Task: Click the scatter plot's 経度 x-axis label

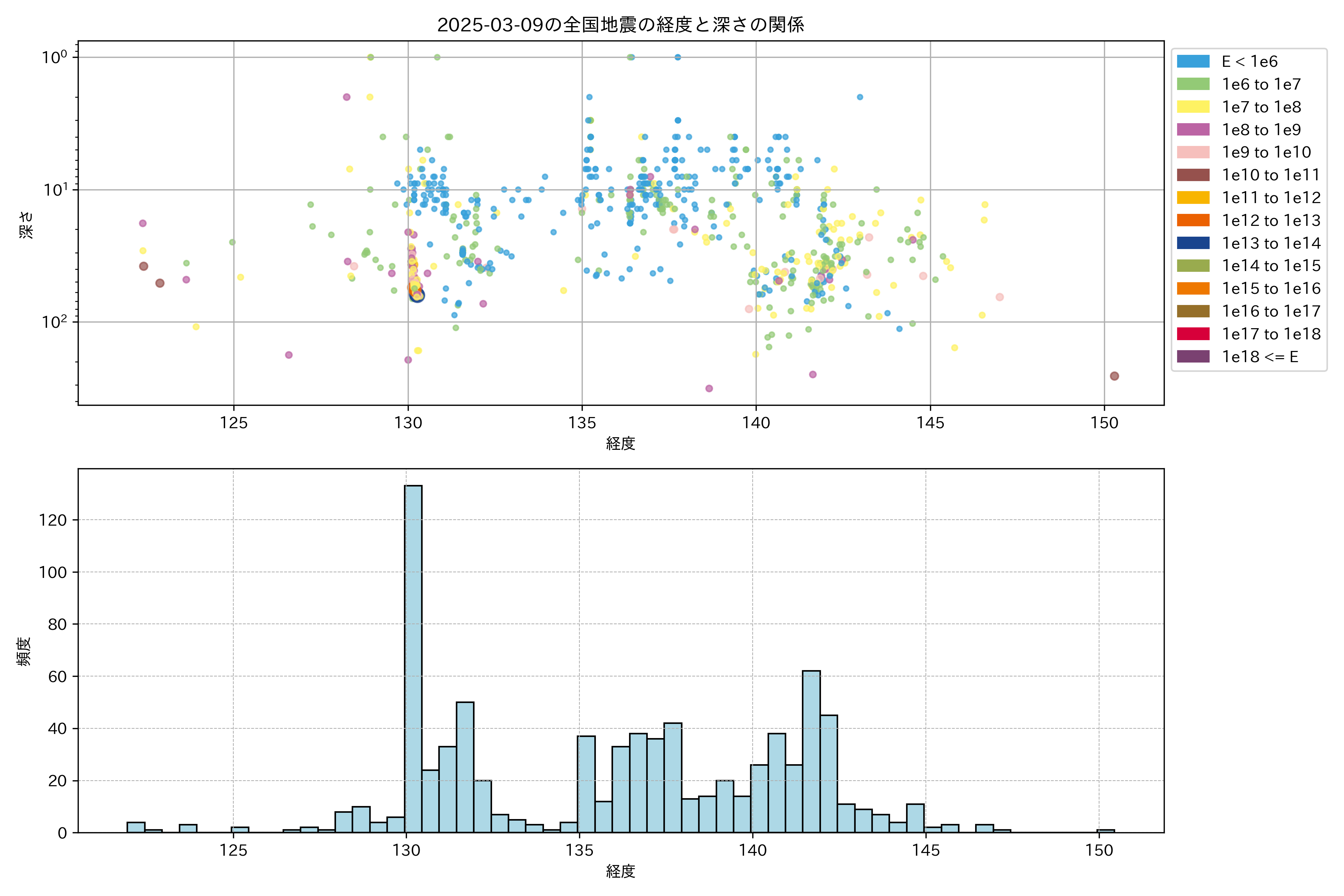Action: 620,444
